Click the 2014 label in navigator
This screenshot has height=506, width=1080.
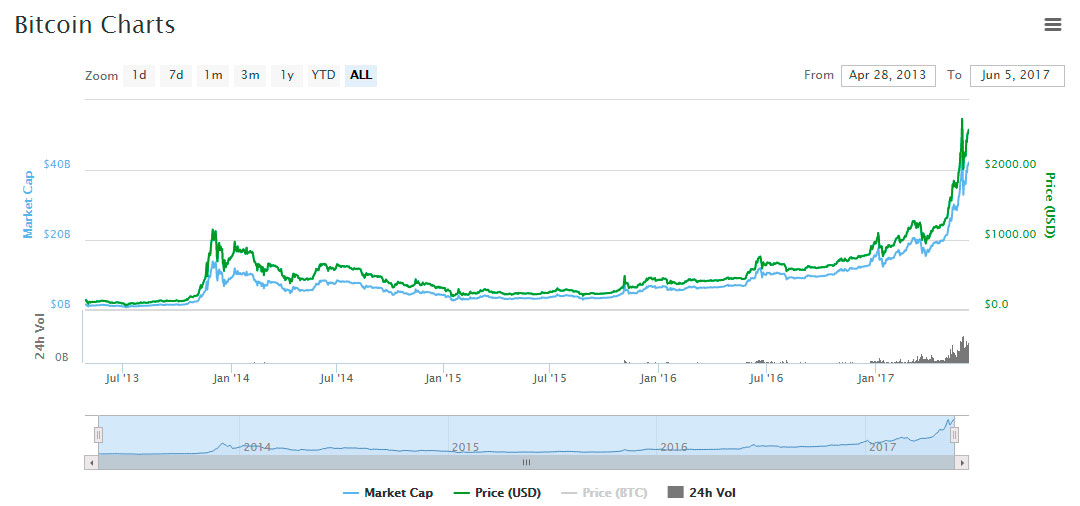tap(256, 447)
